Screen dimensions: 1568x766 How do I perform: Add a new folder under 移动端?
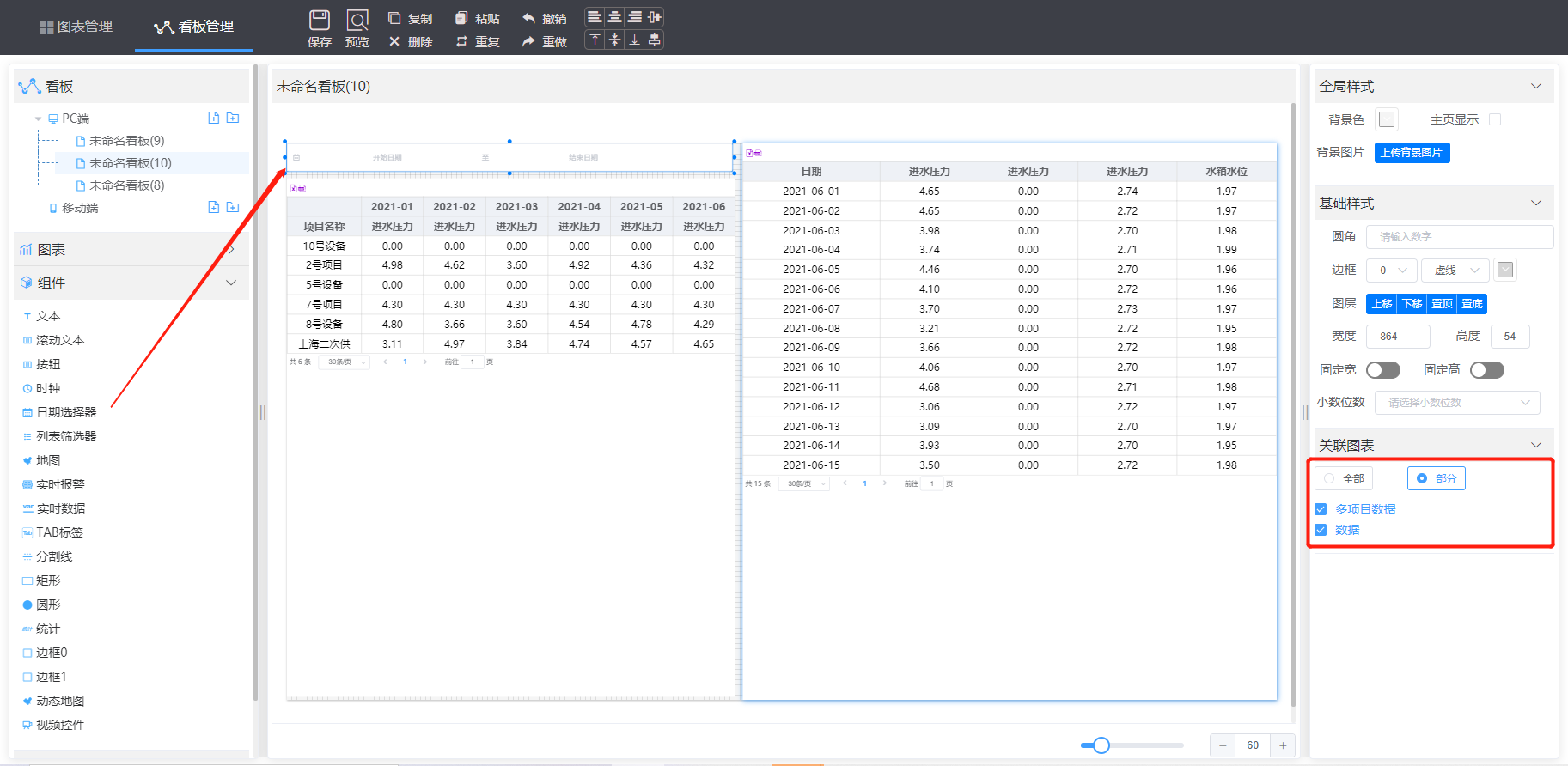[233, 207]
